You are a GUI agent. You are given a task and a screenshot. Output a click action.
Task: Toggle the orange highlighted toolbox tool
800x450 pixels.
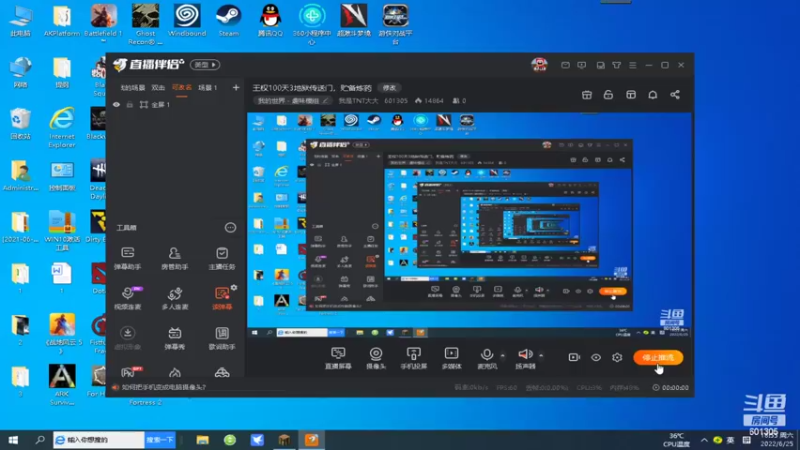pyautogui.click(x=221, y=298)
